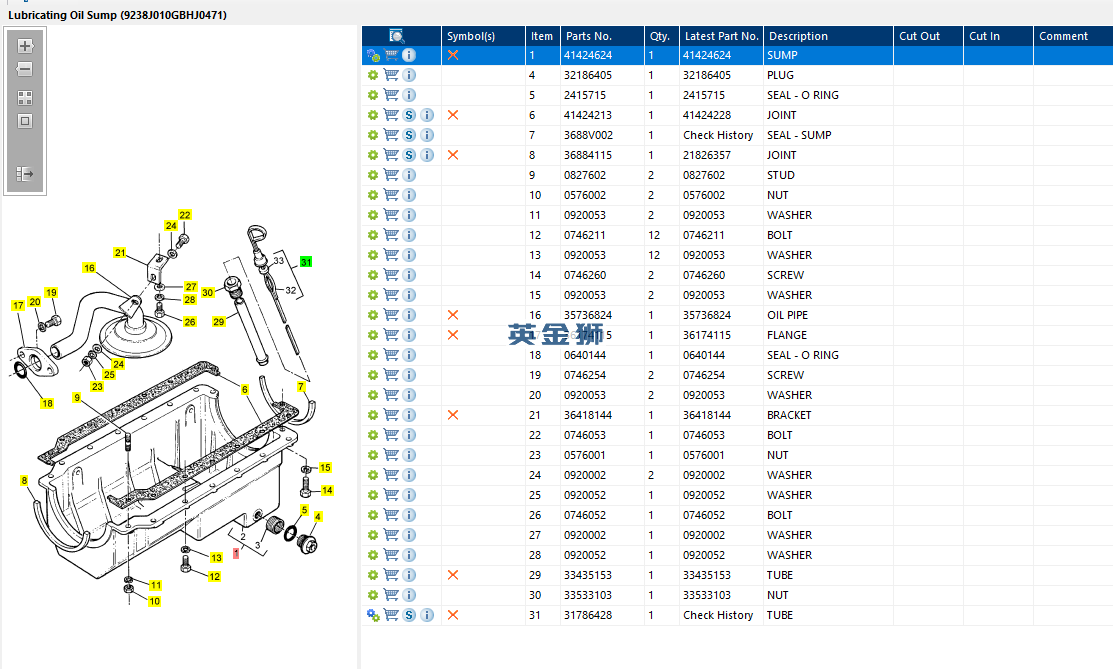Screen dimensions: 1113x669
Task: Select callout 18 on the diagram
Action: pyautogui.click(x=47, y=403)
